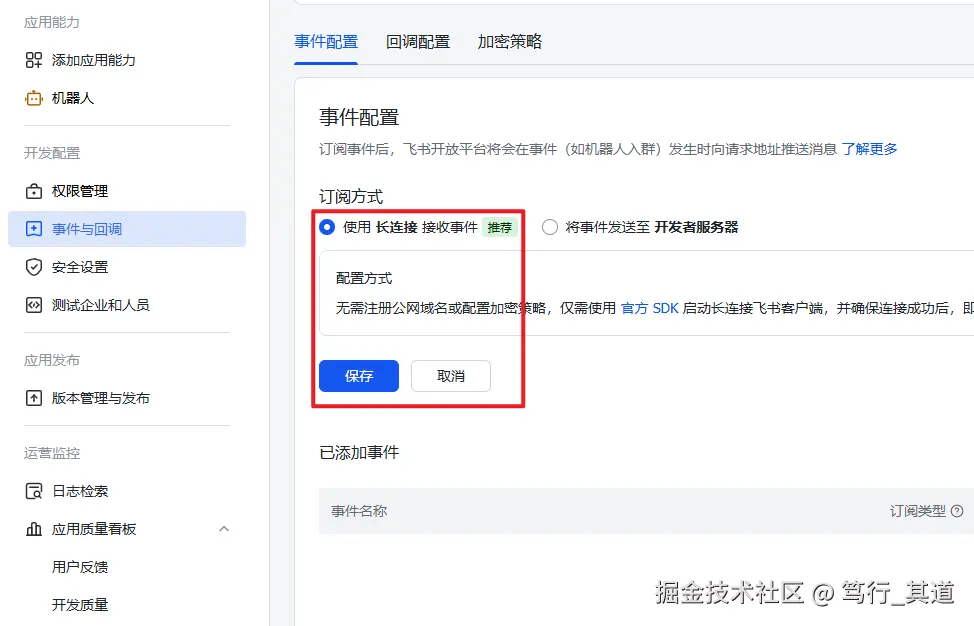Open 版本管理与发布 with its upload icon
The height and width of the screenshot is (626, 974).
[x=34, y=397]
